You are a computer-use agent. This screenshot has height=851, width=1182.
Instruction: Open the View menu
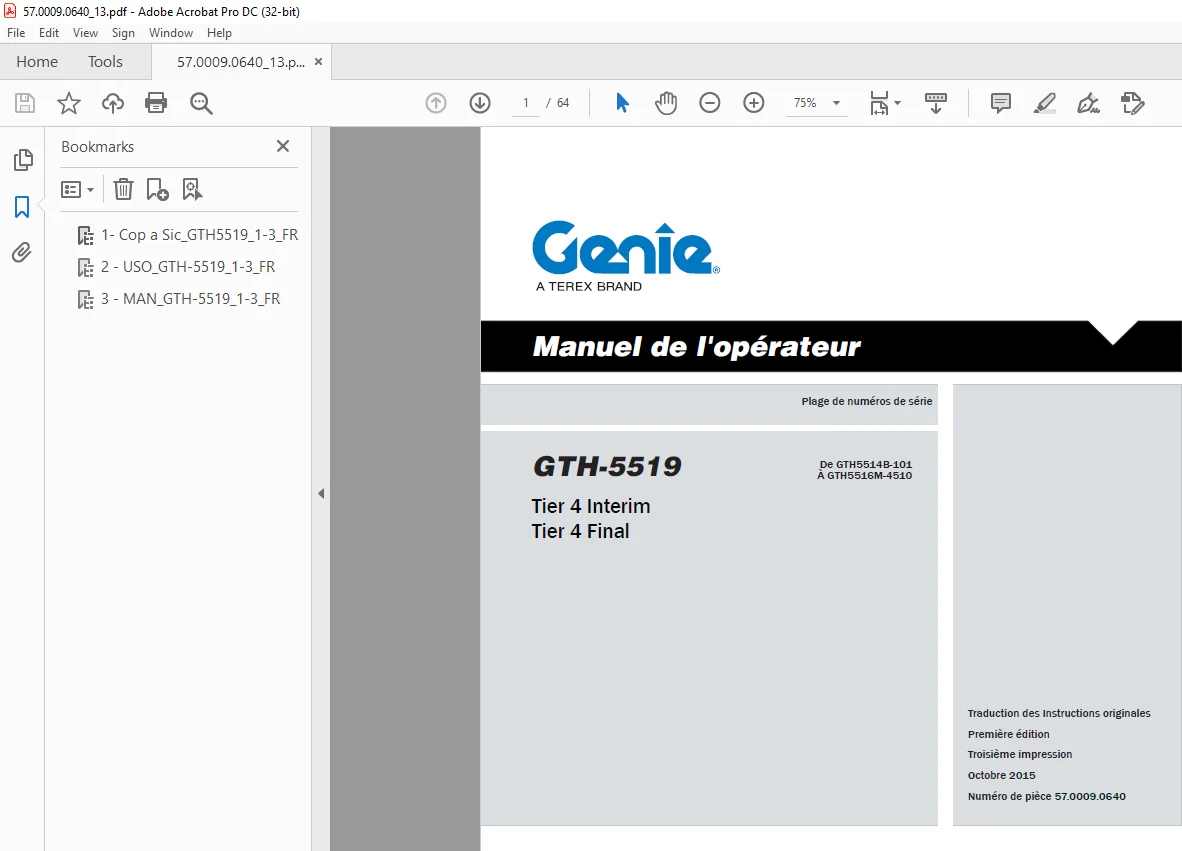tap(85, 33)
